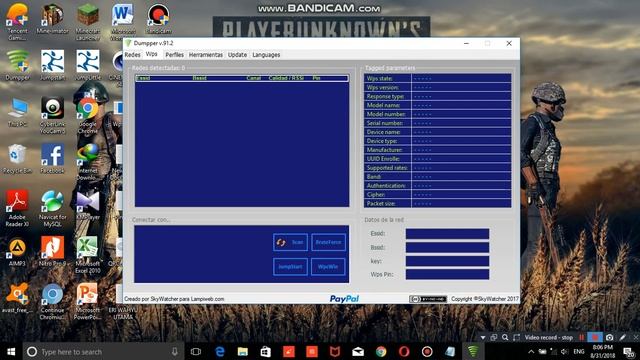The image size is (640, 360).
Task: Focus the key input field
Action: [x=447, y=261]
